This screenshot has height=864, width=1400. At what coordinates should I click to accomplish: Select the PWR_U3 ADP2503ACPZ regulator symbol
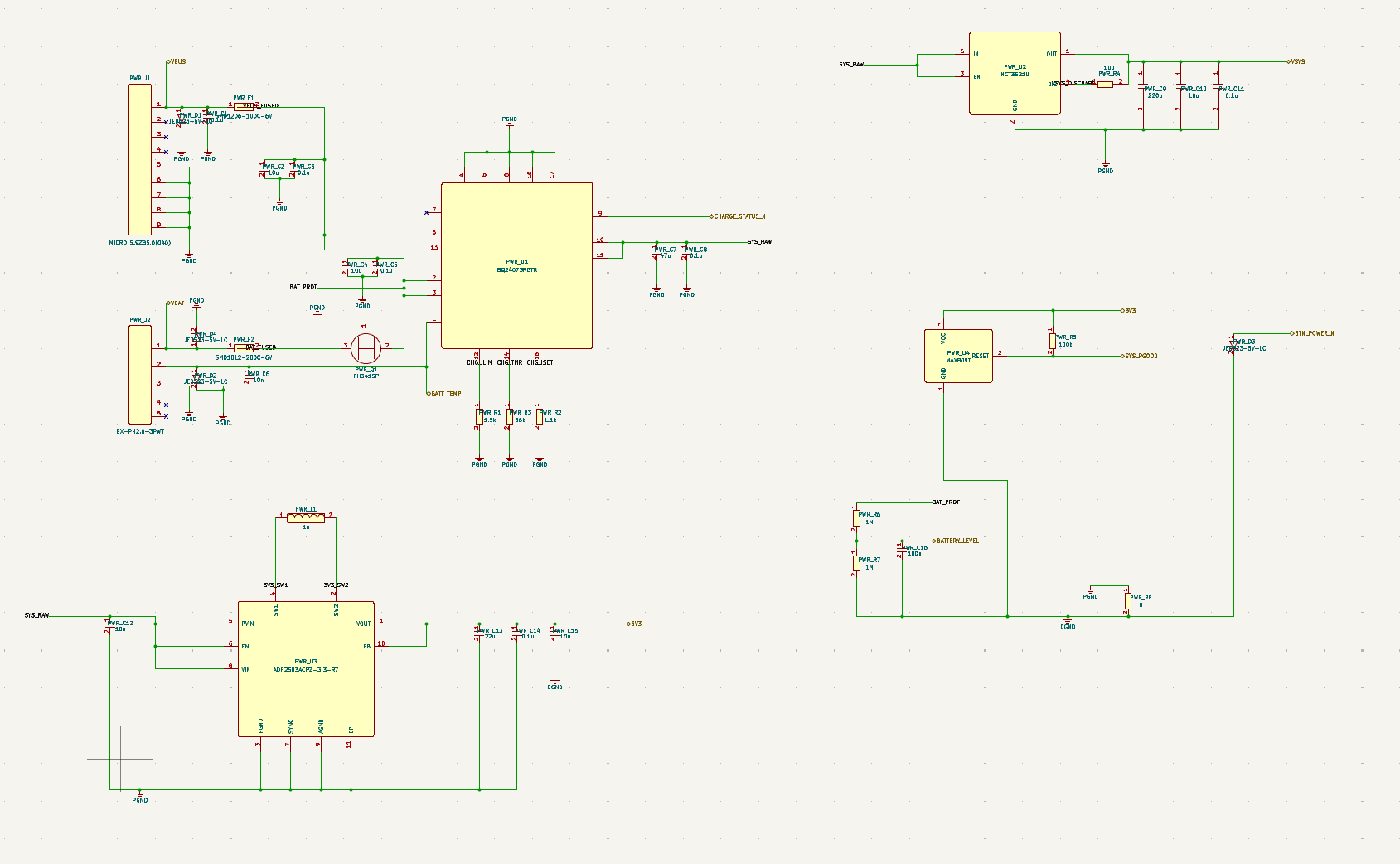click(306, 669)
